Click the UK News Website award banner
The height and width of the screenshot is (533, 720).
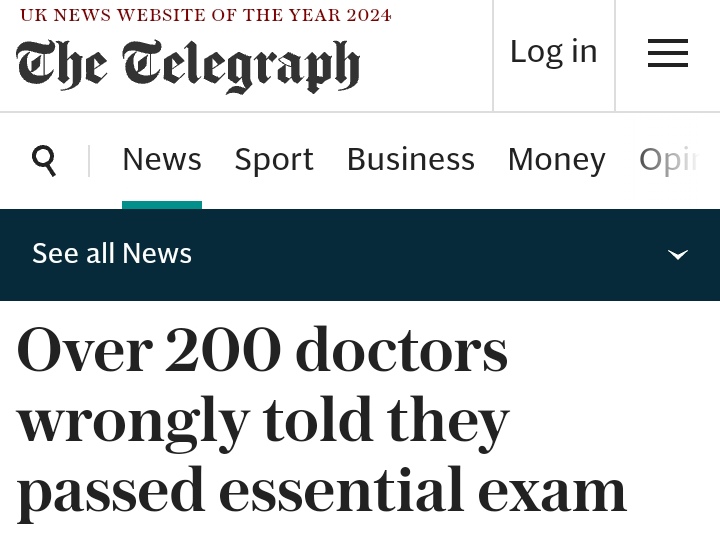tap(205, 15)
